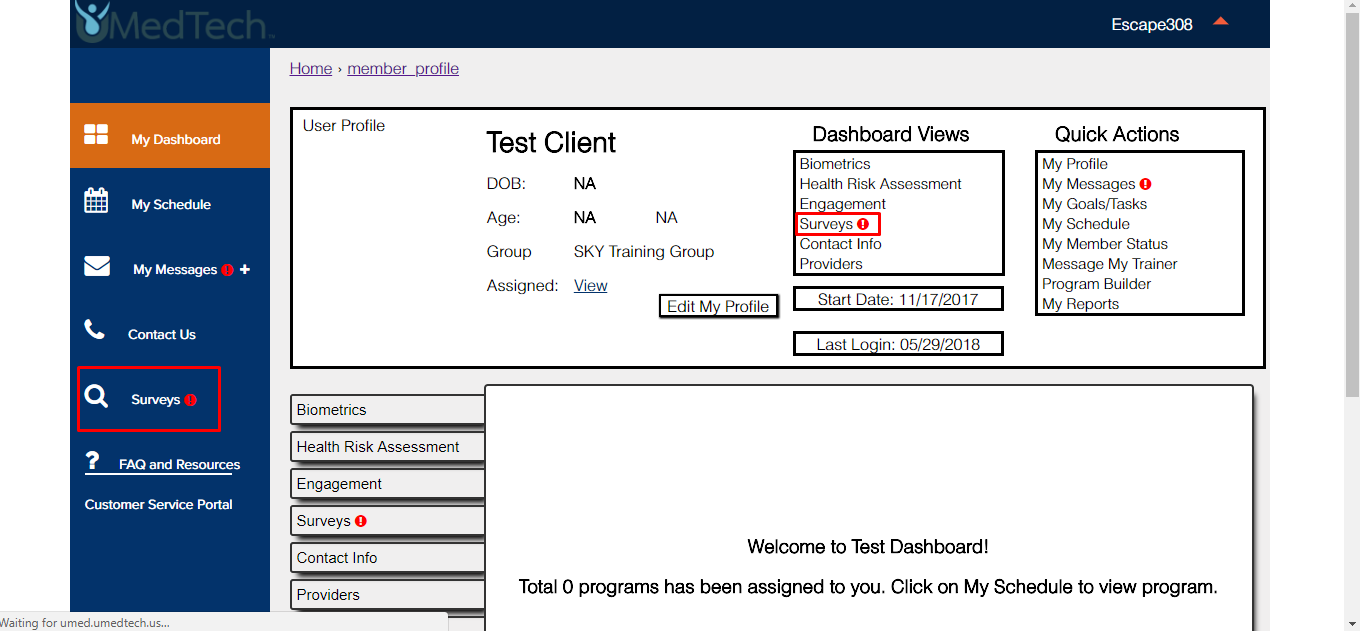The image size is (1360, 631).
Task: Click the My Dashboard grid icon
Action: [96, 135]
